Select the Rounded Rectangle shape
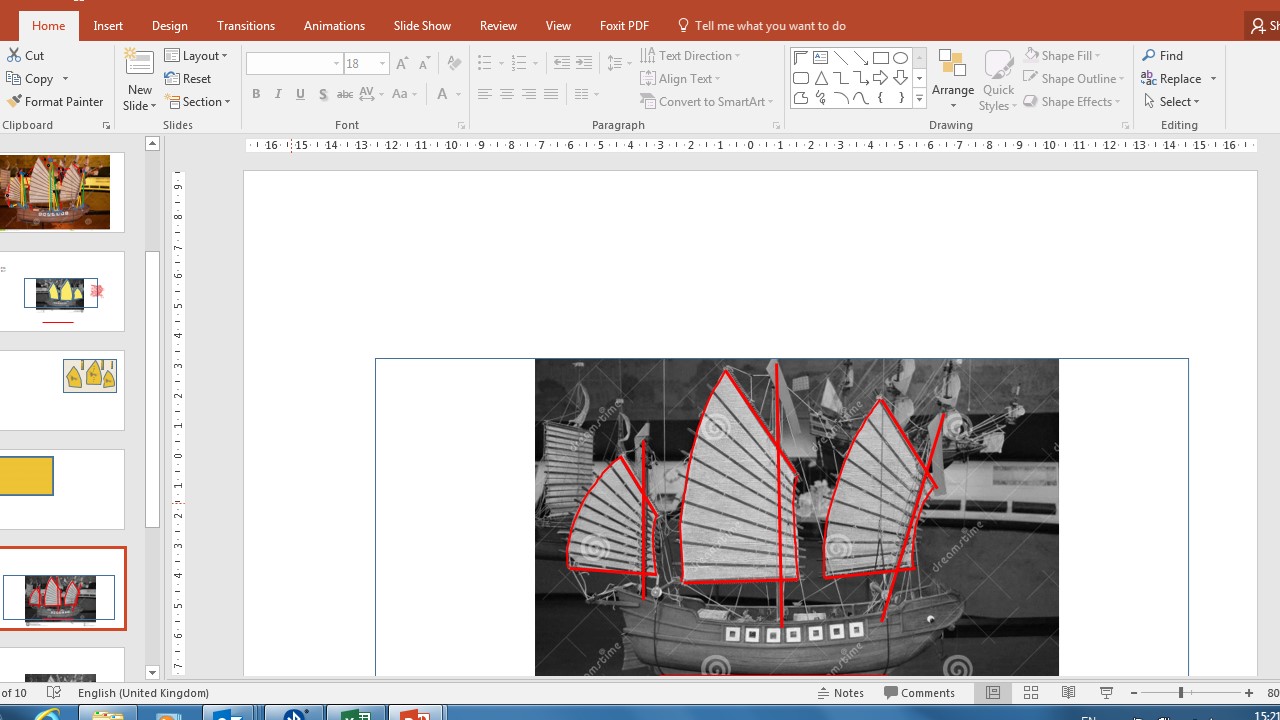Image resolution: width=1280 pixels, height=720 pixels. coord(801,78)
